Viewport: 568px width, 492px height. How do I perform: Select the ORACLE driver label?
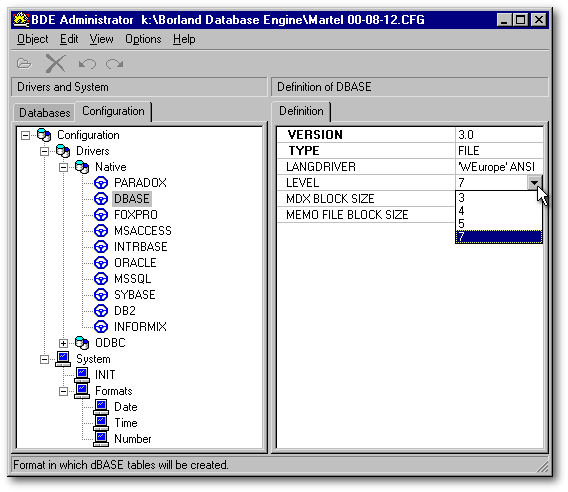[x=135, y=263]
